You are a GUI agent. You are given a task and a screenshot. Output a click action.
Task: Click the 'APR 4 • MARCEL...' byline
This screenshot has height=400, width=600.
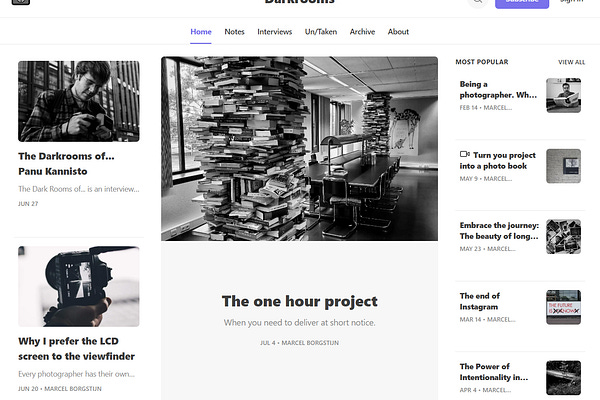(x=485, y=390)
